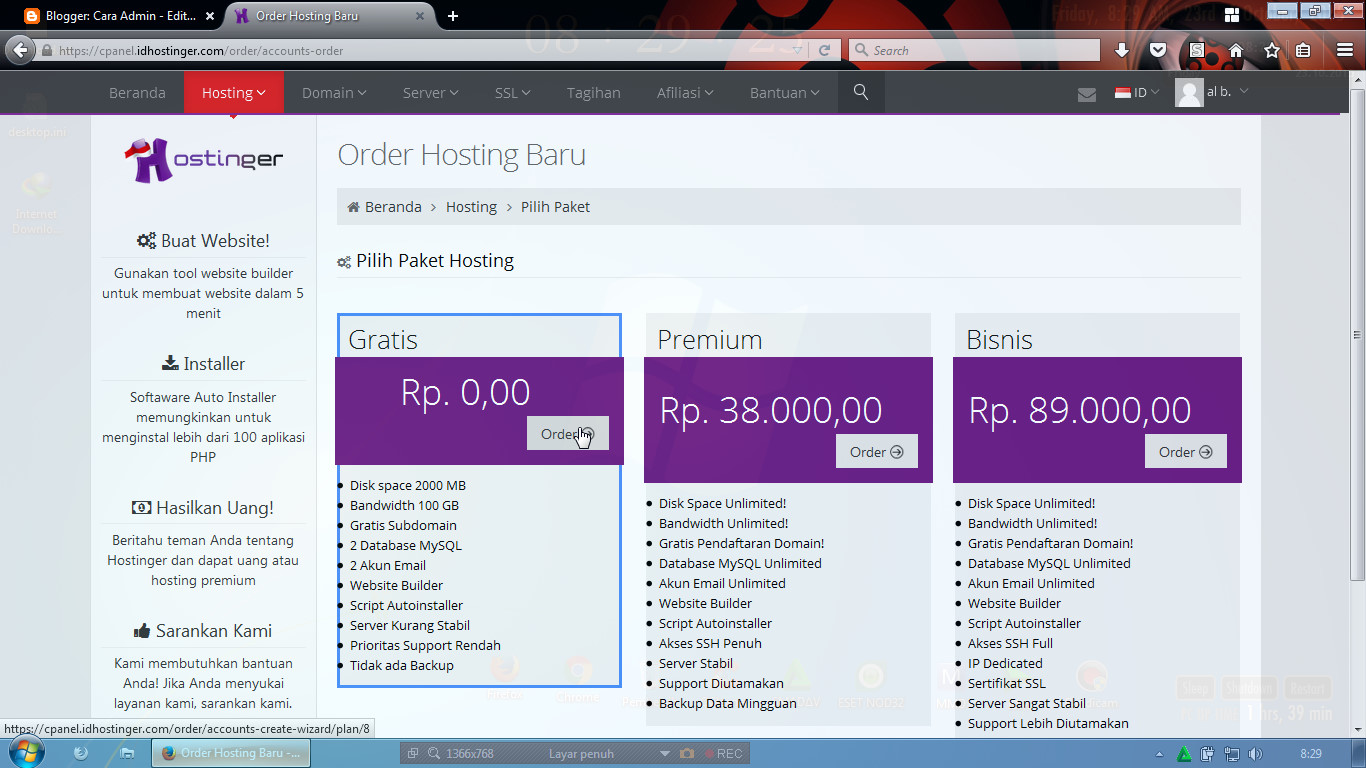Open Tagihan in navigation bar
1366x768 pixels.
point(594,92)
